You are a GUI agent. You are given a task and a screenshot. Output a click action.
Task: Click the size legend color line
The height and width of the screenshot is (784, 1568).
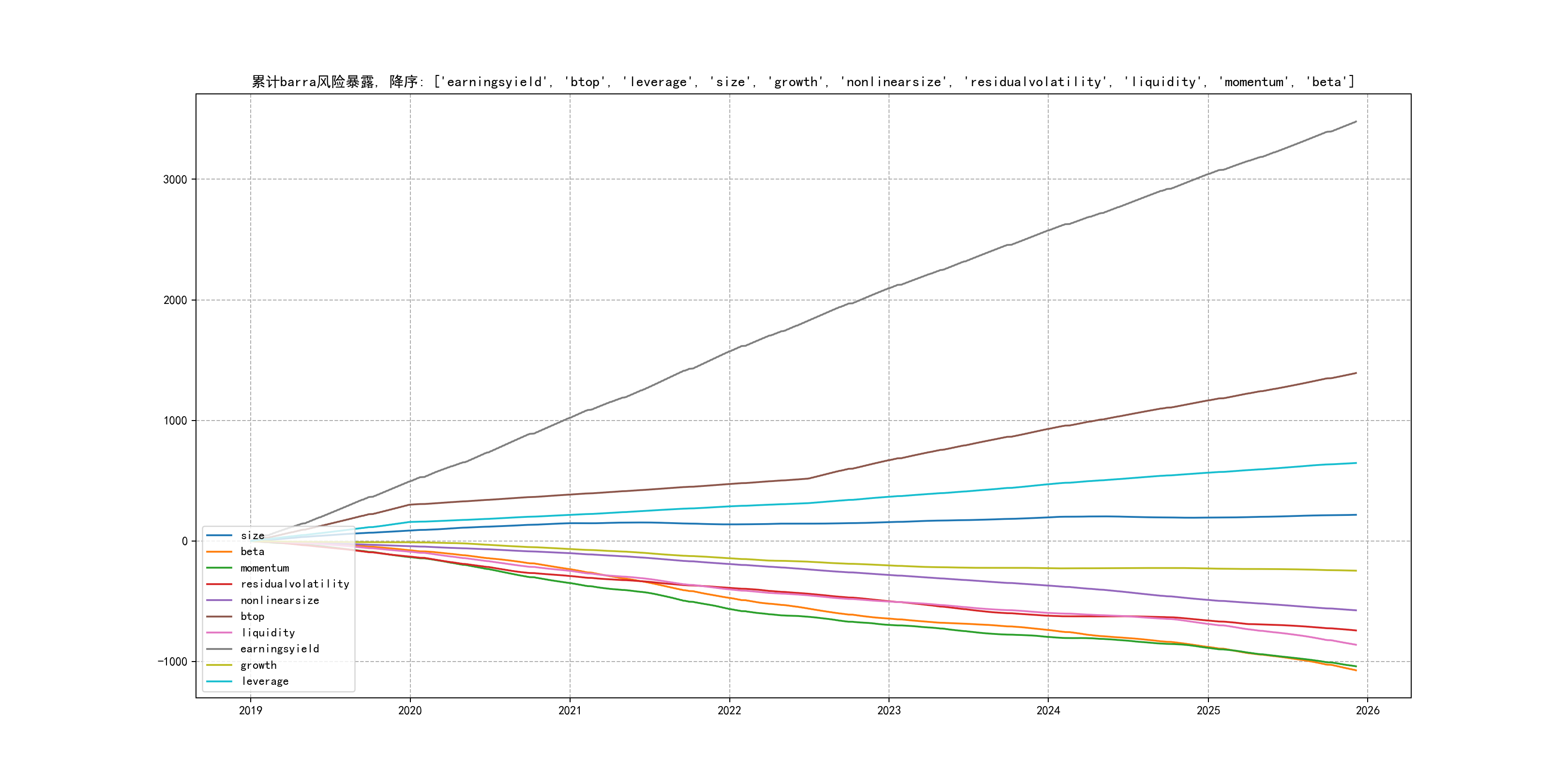point(219,536)
